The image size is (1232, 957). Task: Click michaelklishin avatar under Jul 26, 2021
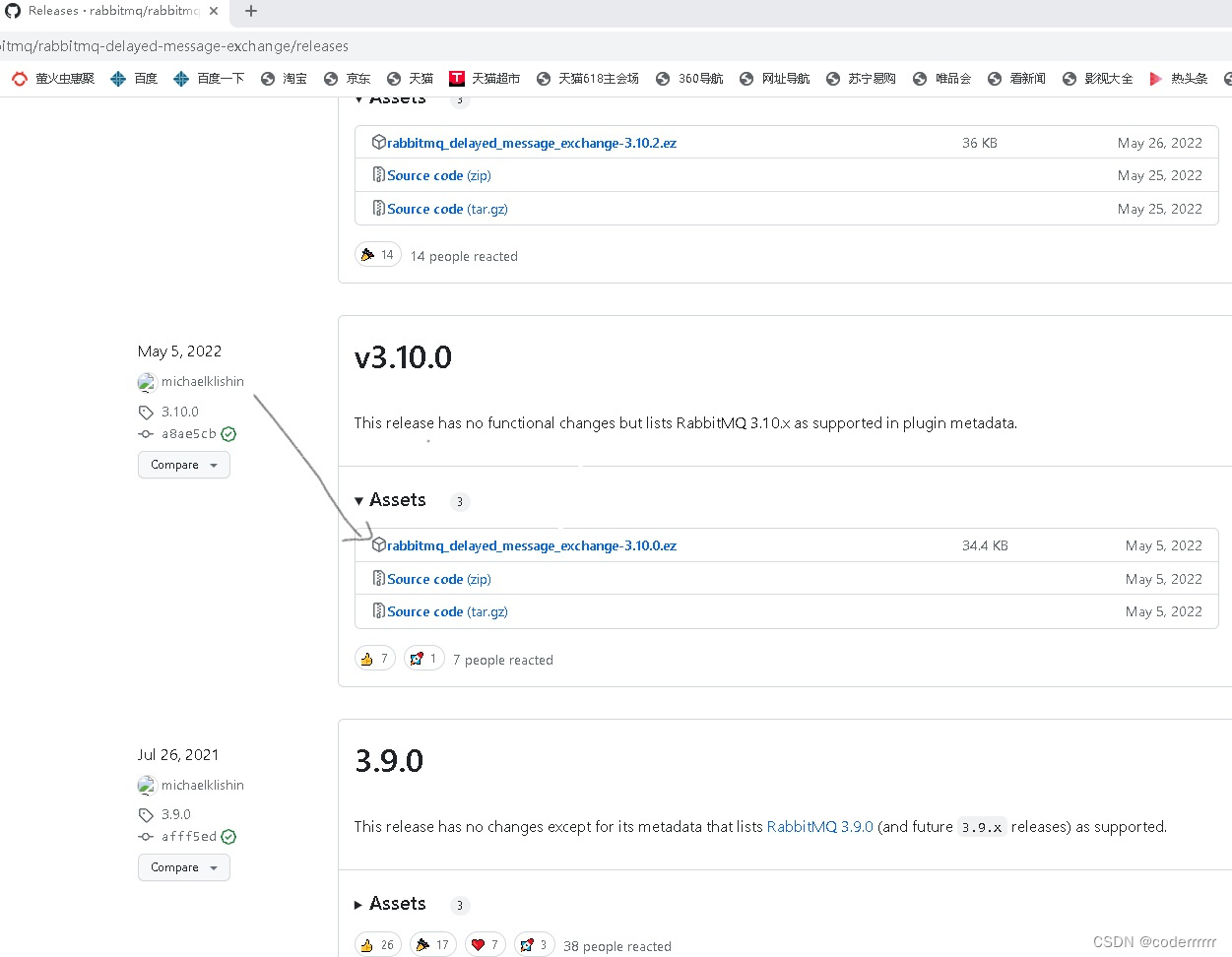pyautogui.click(x=147, y=786)
